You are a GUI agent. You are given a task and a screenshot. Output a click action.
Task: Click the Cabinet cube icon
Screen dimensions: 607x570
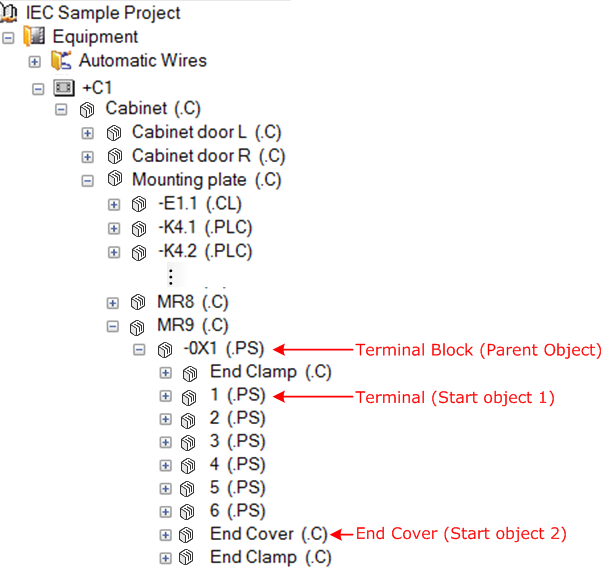coord(87,110)
